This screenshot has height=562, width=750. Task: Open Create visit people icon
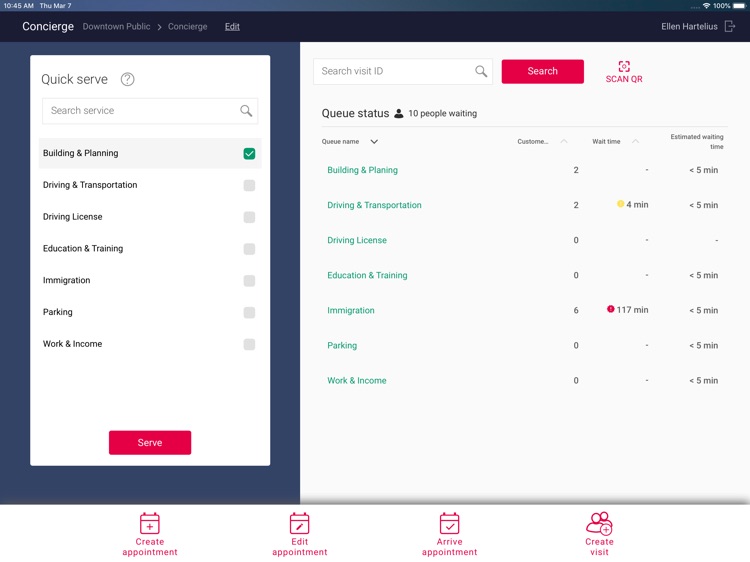point(599,523)
